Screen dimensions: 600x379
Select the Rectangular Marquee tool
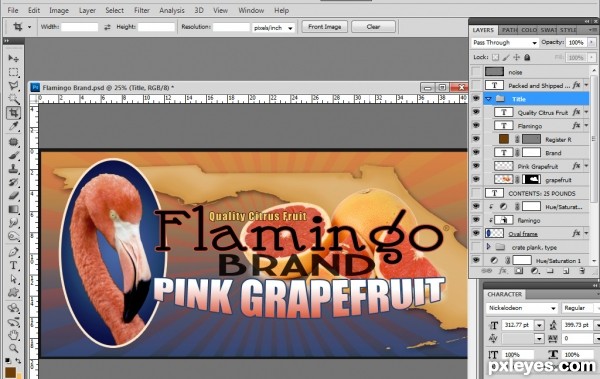click(x=13, y=72)
